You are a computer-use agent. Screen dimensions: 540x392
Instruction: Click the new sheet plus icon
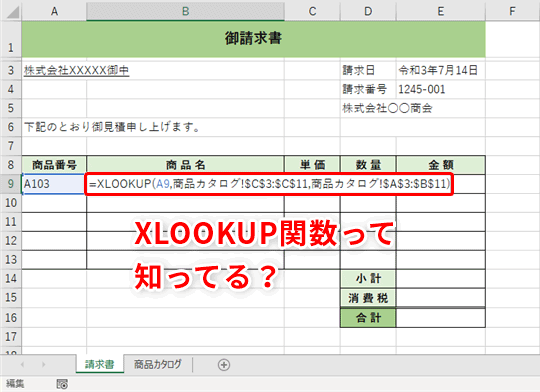(x=224, y=365)
